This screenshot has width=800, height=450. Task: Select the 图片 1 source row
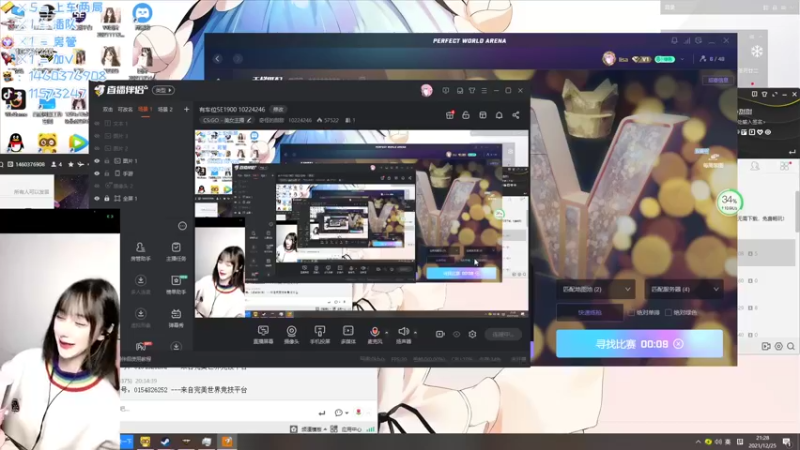point(141,161)
